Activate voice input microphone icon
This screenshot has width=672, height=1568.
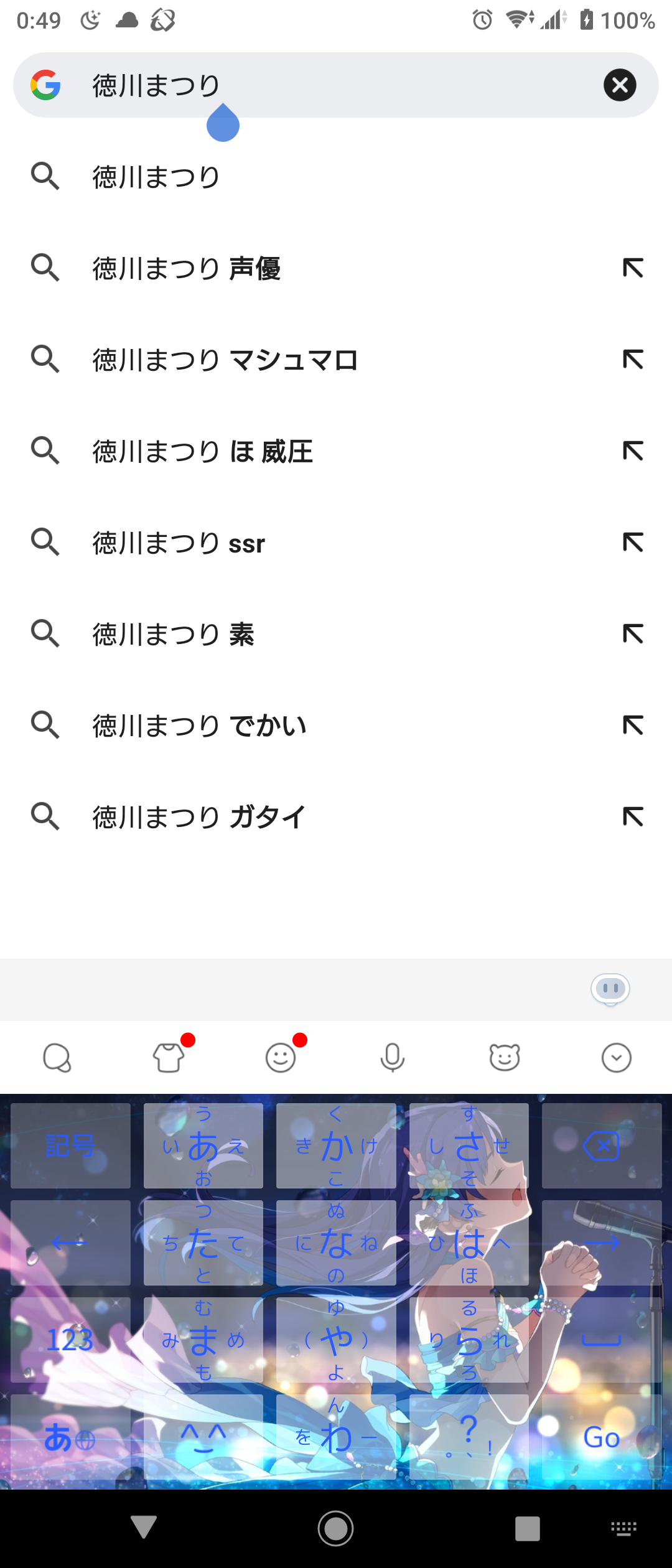point(393,1057)
